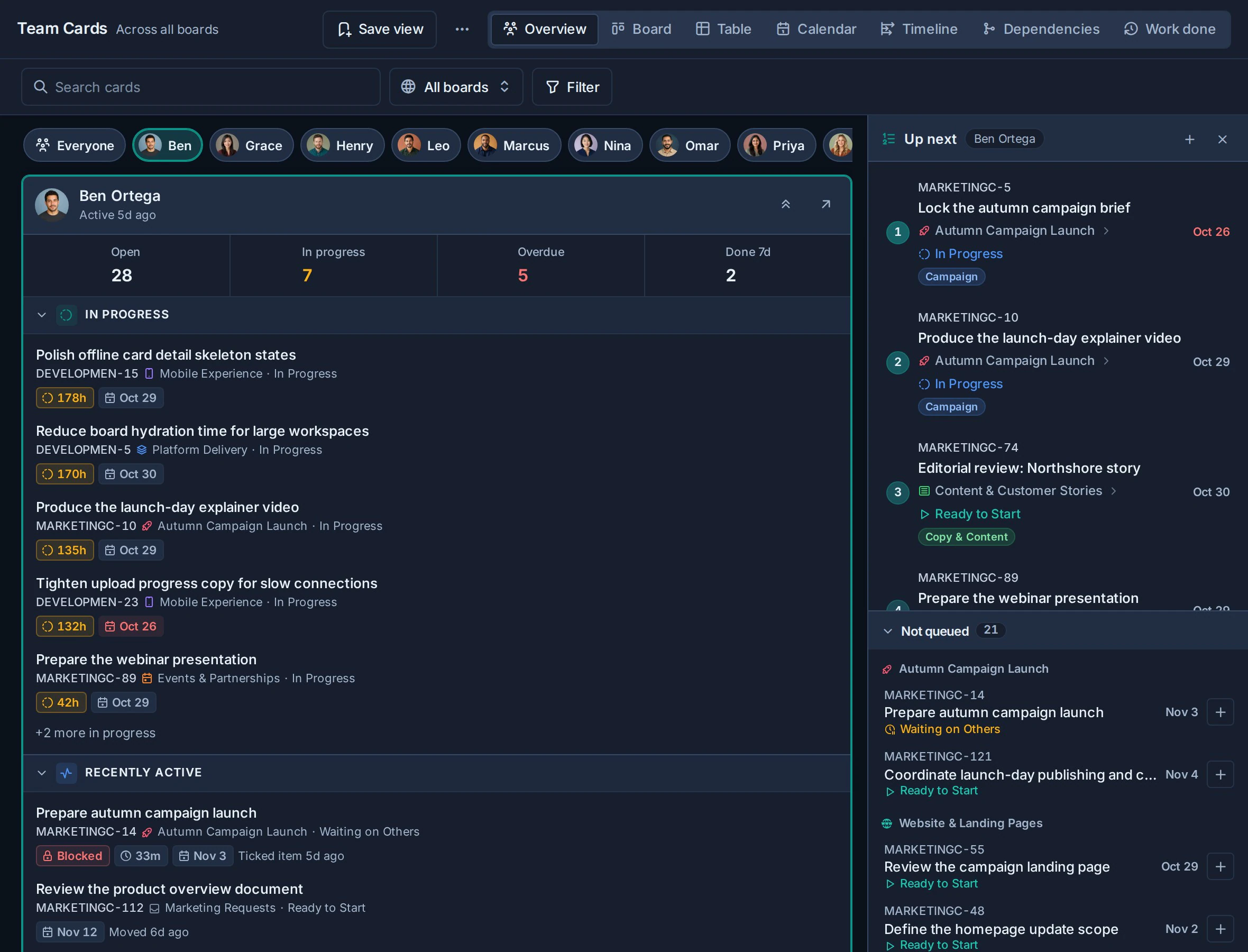Image resolution: width=1248 pixels, height=952 pixels.
Task: Switch to the Calendar tab
Action: click(x=816, y=29)
